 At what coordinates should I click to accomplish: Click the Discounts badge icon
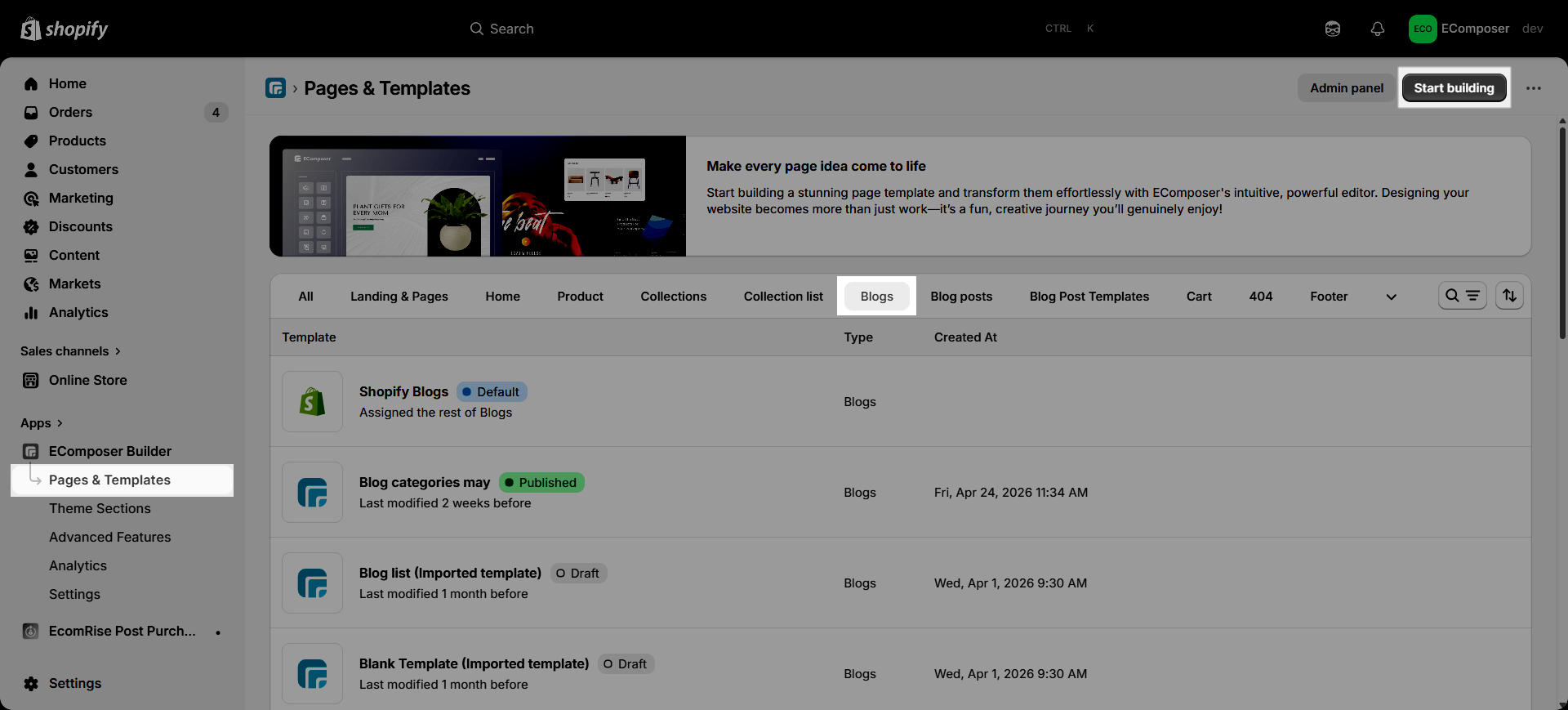tap(31, 226)
